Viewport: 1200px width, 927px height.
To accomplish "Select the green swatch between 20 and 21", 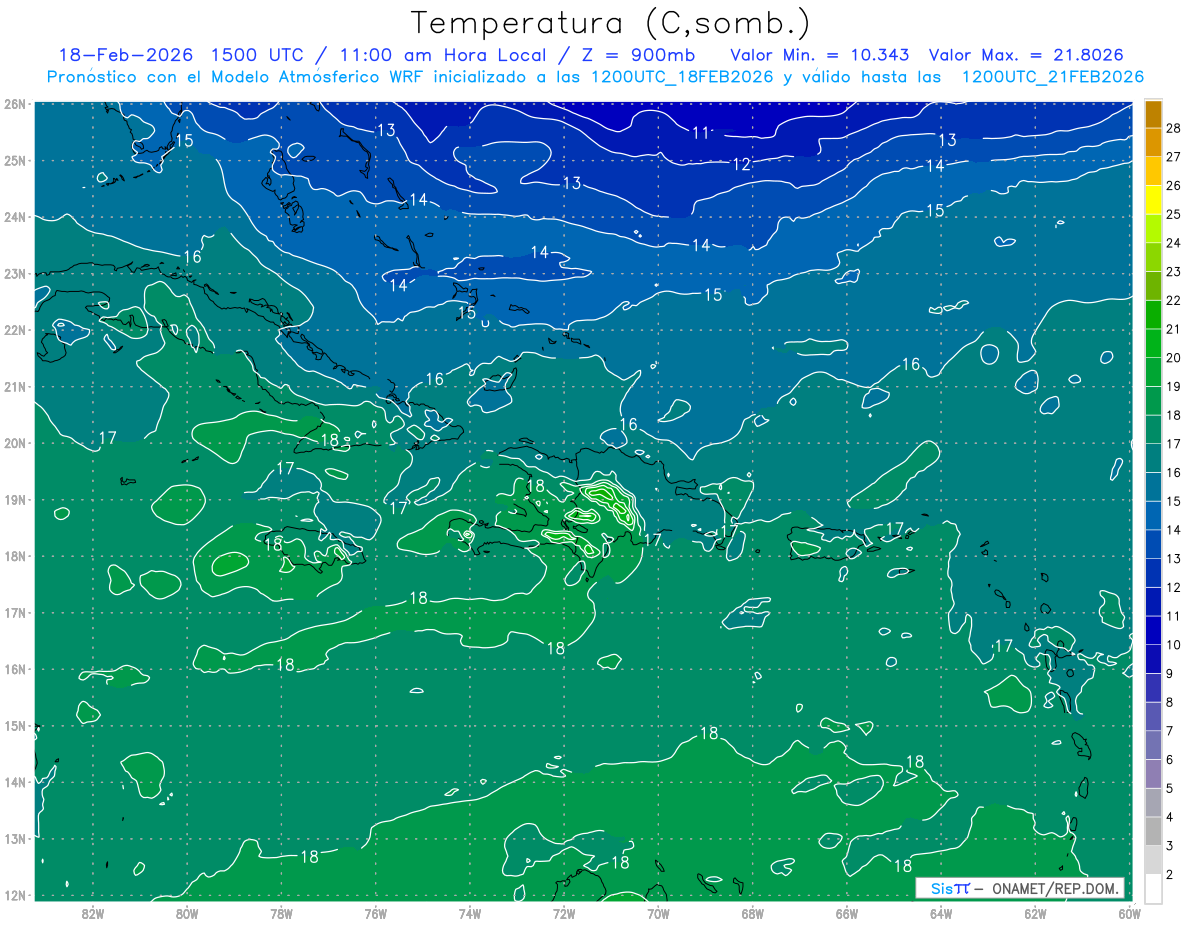I will [x=1153, y=343].
